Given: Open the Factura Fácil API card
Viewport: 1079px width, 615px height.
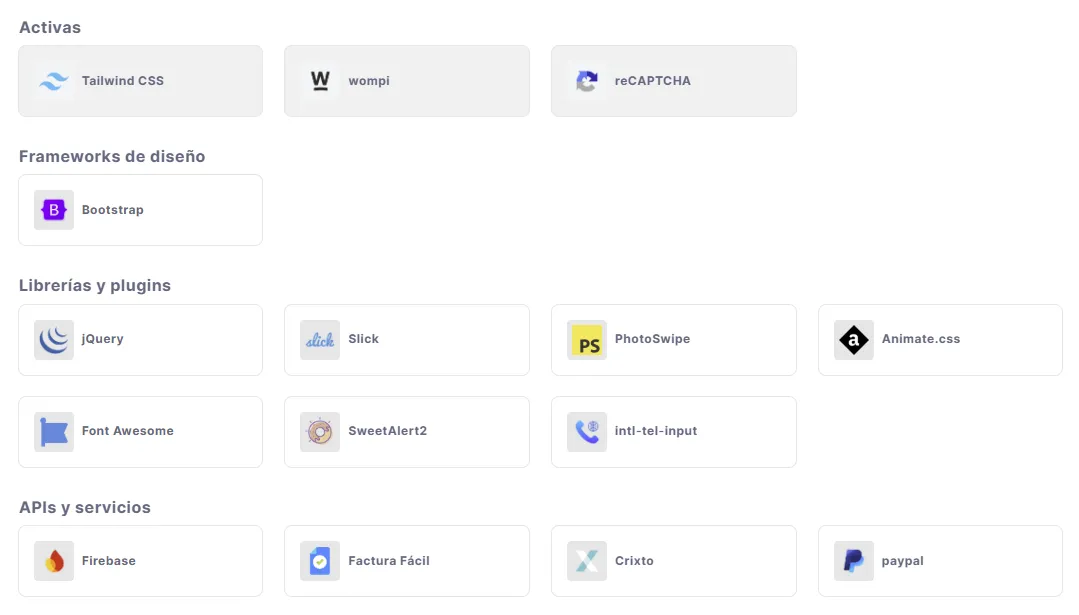Looking at the screenshot, I should 406,560.
